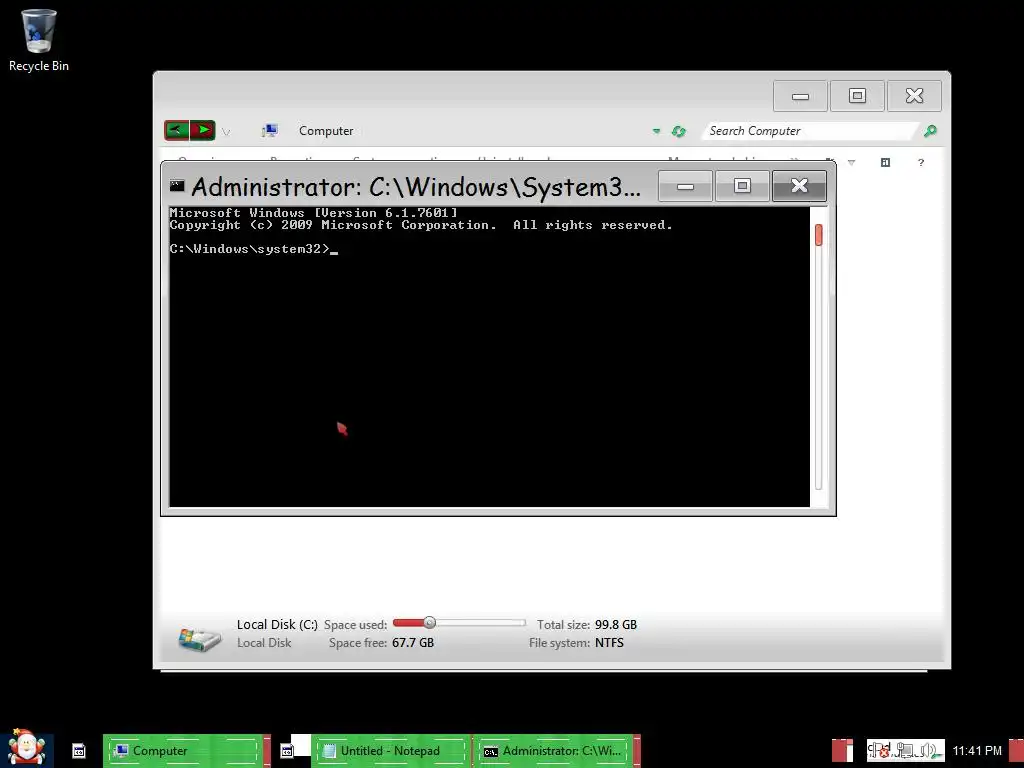Minimize the Administrator Command Prompt window

685,186
